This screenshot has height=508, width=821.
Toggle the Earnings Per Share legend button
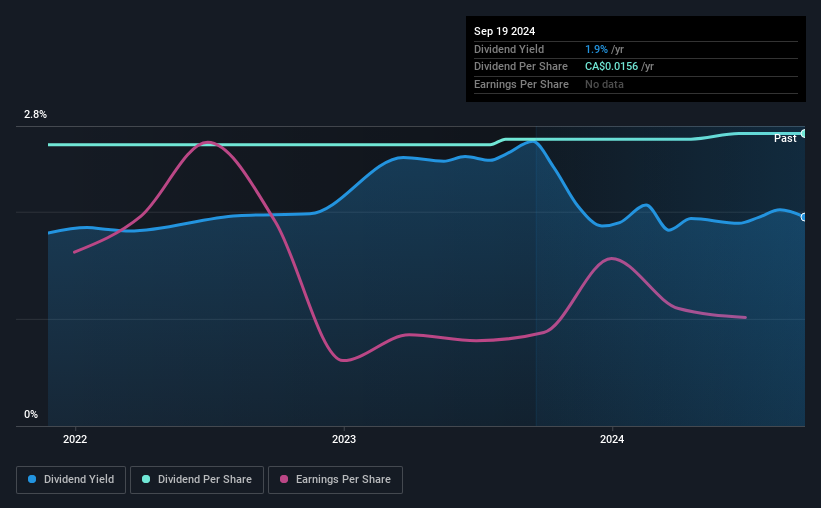pyautogui.click(x=335, y=480)
